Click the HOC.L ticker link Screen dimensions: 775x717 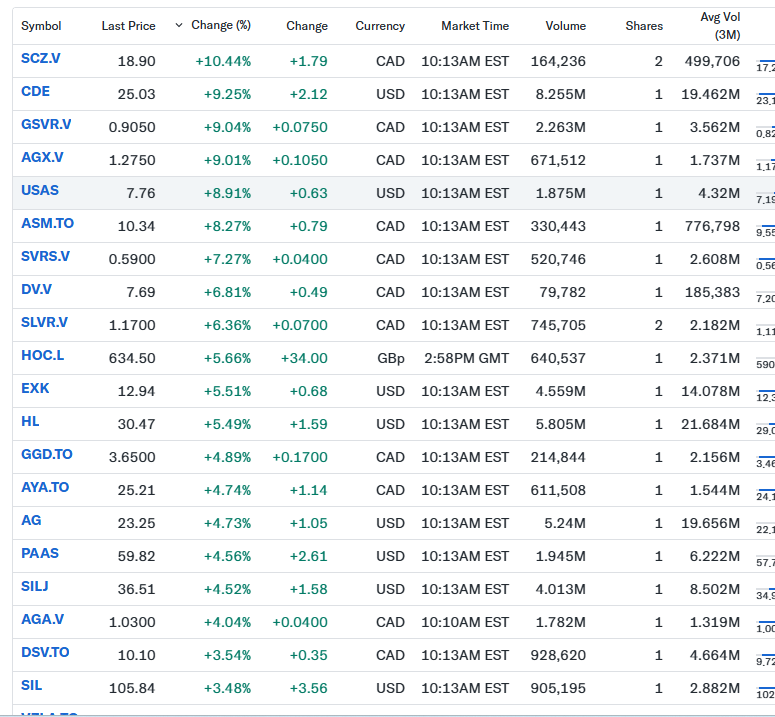coord(42,355)
